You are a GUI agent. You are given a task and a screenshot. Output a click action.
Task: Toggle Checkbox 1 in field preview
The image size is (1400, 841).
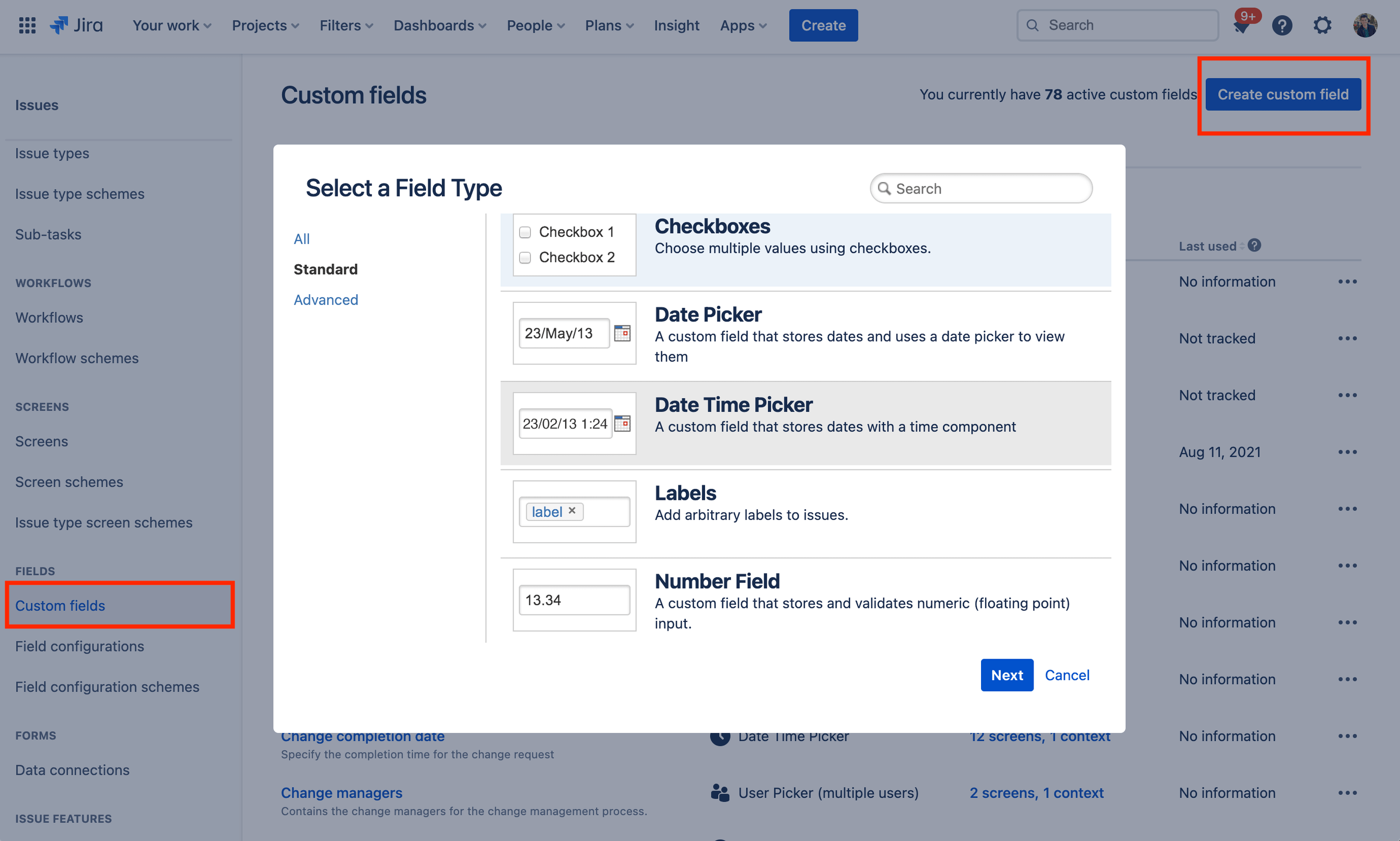click(524, 230)
